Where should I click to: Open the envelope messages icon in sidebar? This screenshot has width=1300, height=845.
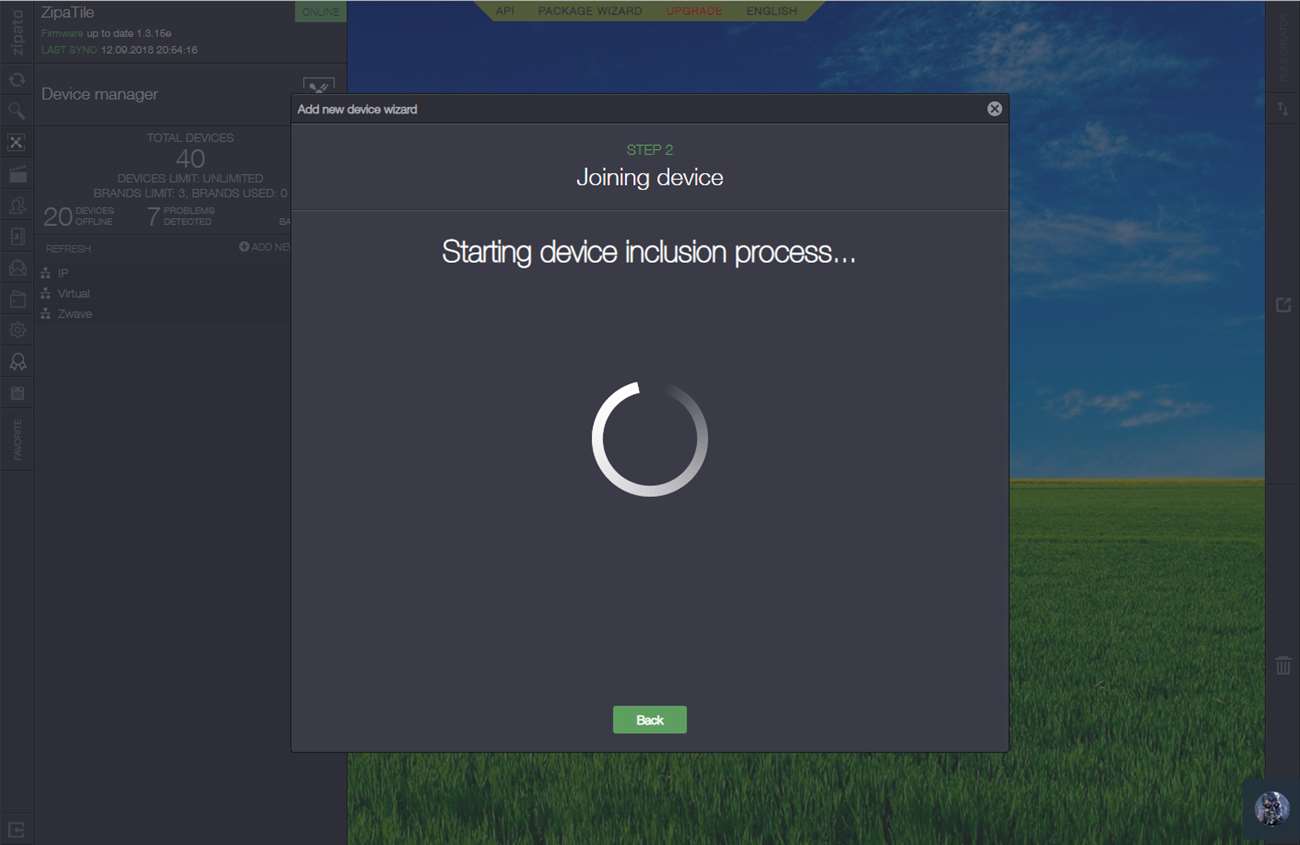(17, 267)
